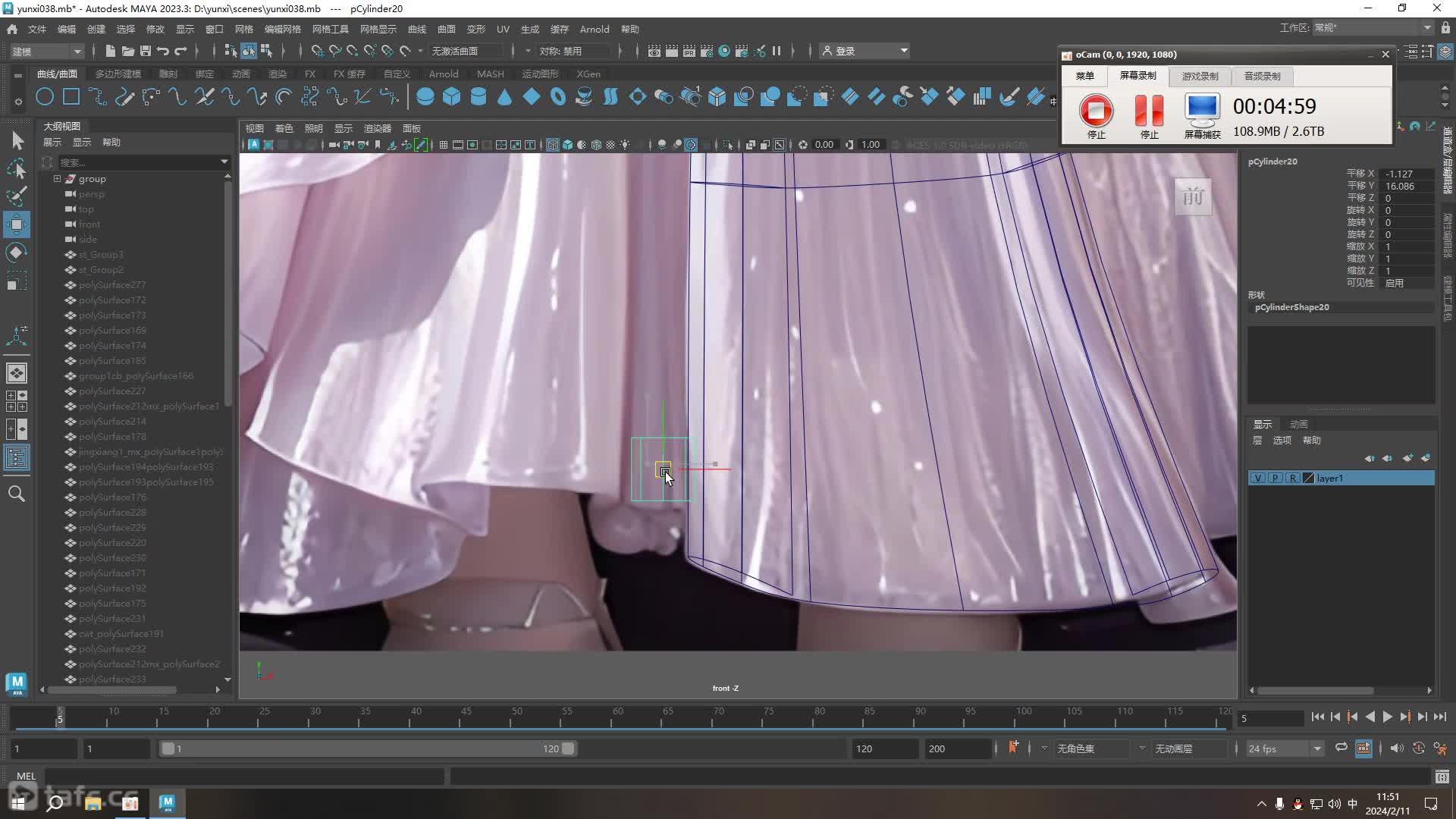Click frame 60 on the time slider

point(618,717)
